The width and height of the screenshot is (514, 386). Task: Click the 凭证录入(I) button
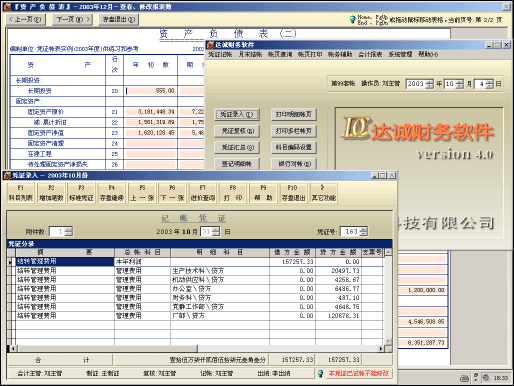coord(237,114)
